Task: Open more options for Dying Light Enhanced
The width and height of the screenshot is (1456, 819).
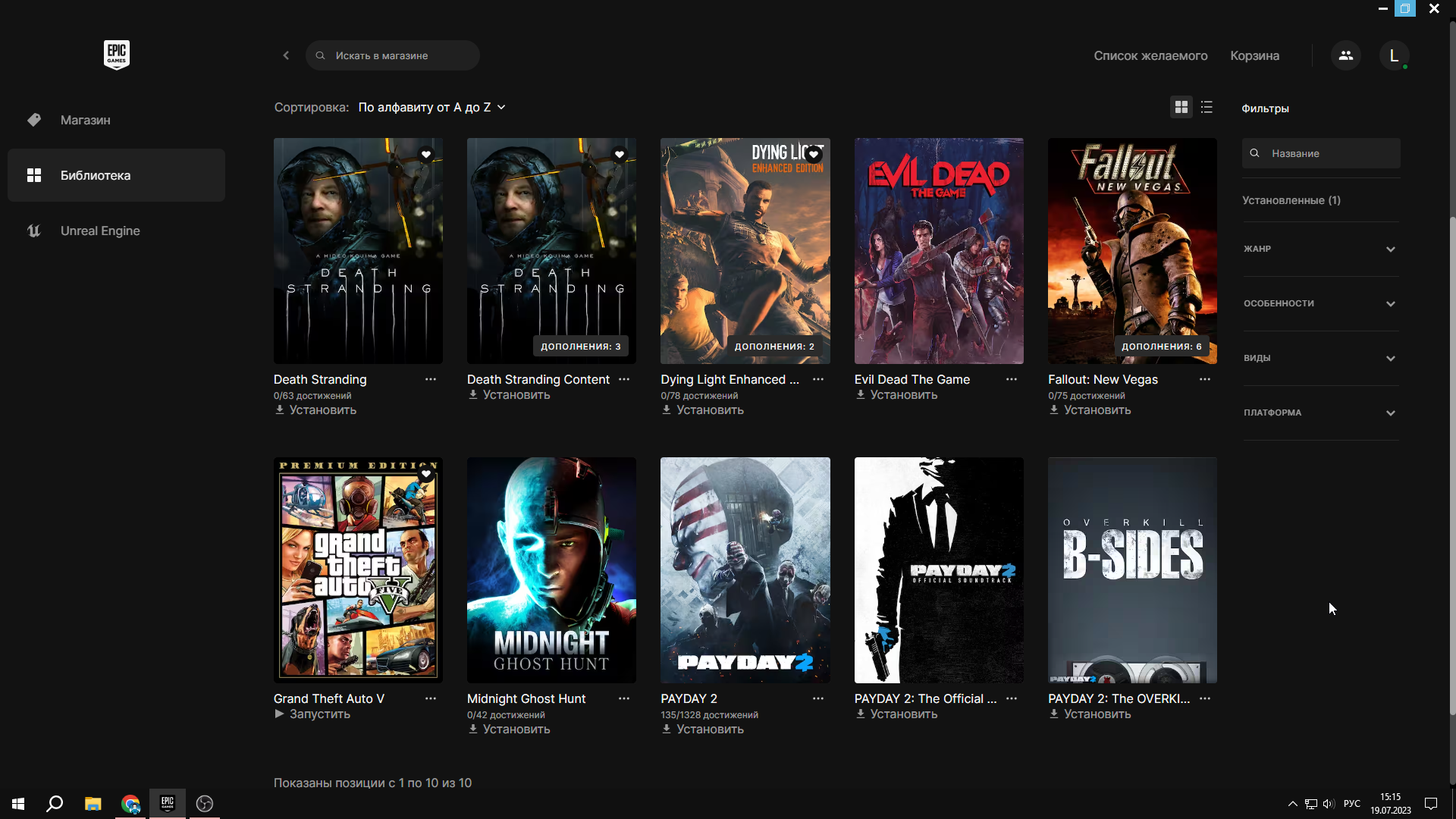Action: click(x=818, y=379)
